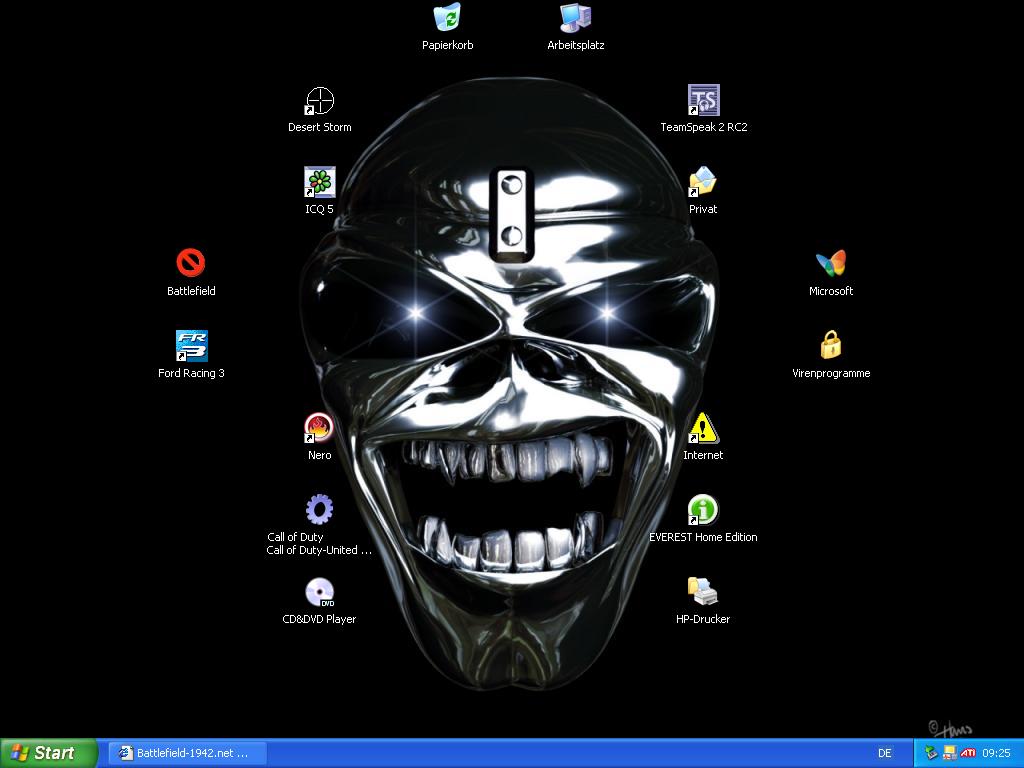Viewport: 1024px width, 768px height.
Task: Select the Papierkorb recycle bin icon
Action: [x=447, y=18]
